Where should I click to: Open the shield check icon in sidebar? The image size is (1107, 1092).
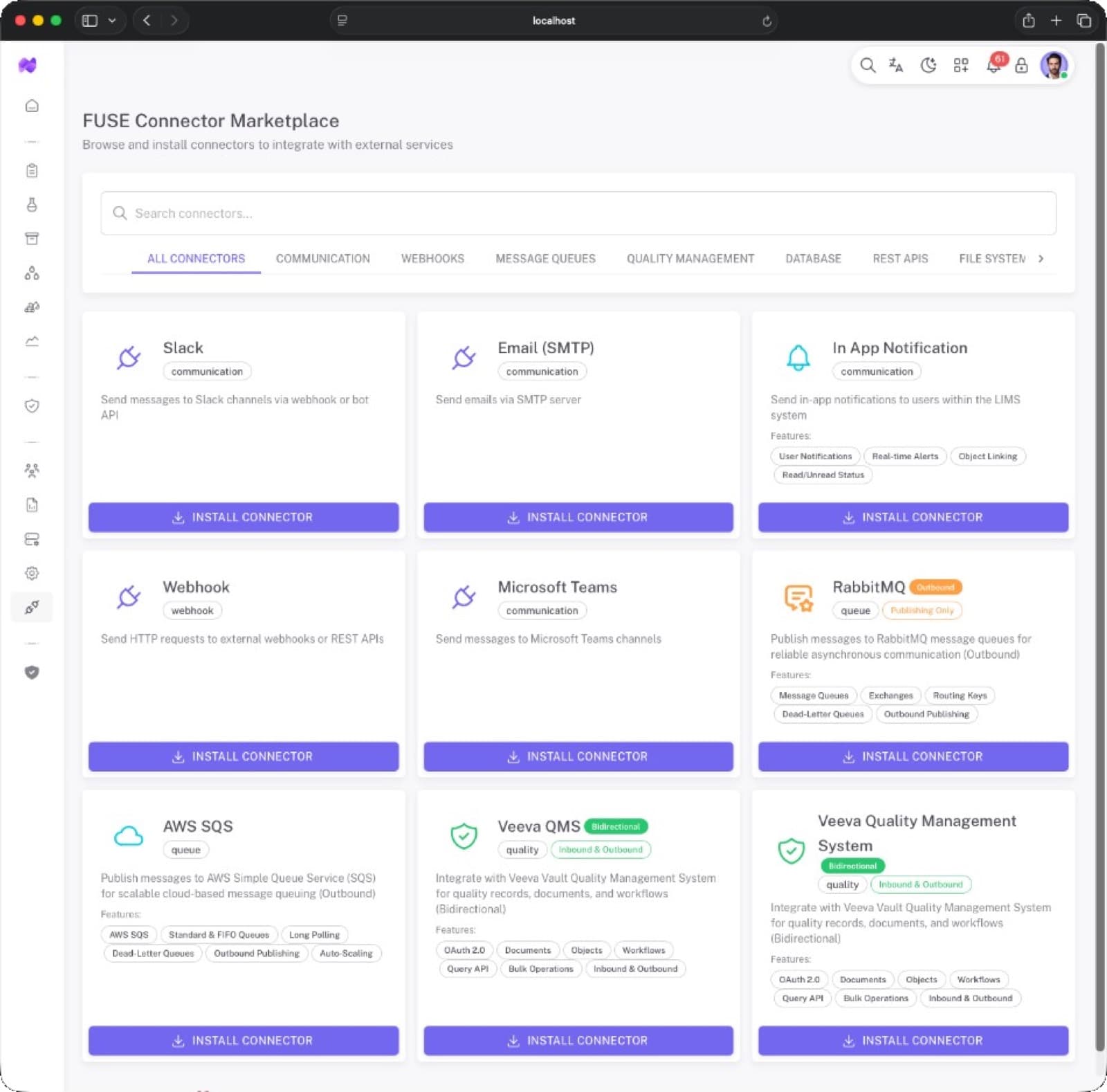tap(32, 406)
